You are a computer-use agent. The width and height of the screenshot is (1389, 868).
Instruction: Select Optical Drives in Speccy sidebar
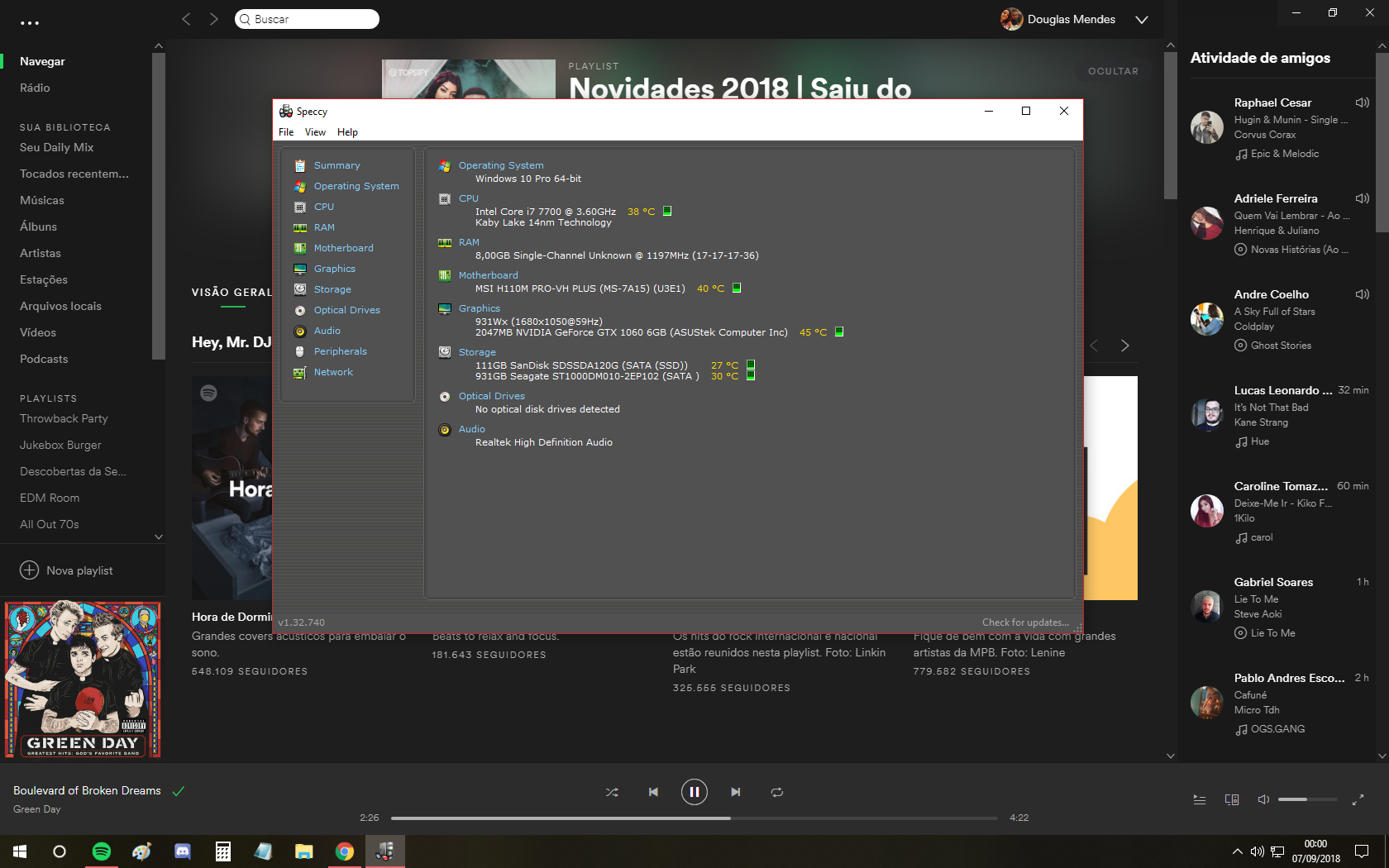pyautogui.click(x=347, y=310)
